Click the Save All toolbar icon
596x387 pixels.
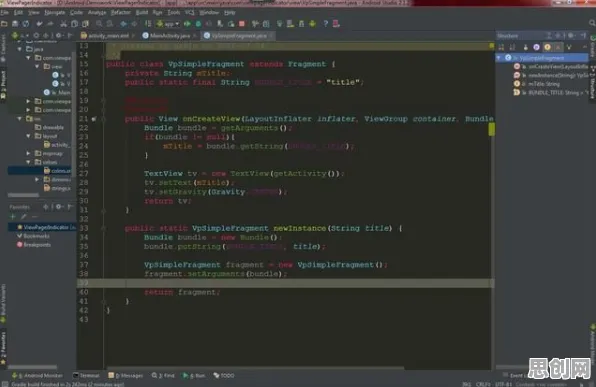tap(15, 24)
